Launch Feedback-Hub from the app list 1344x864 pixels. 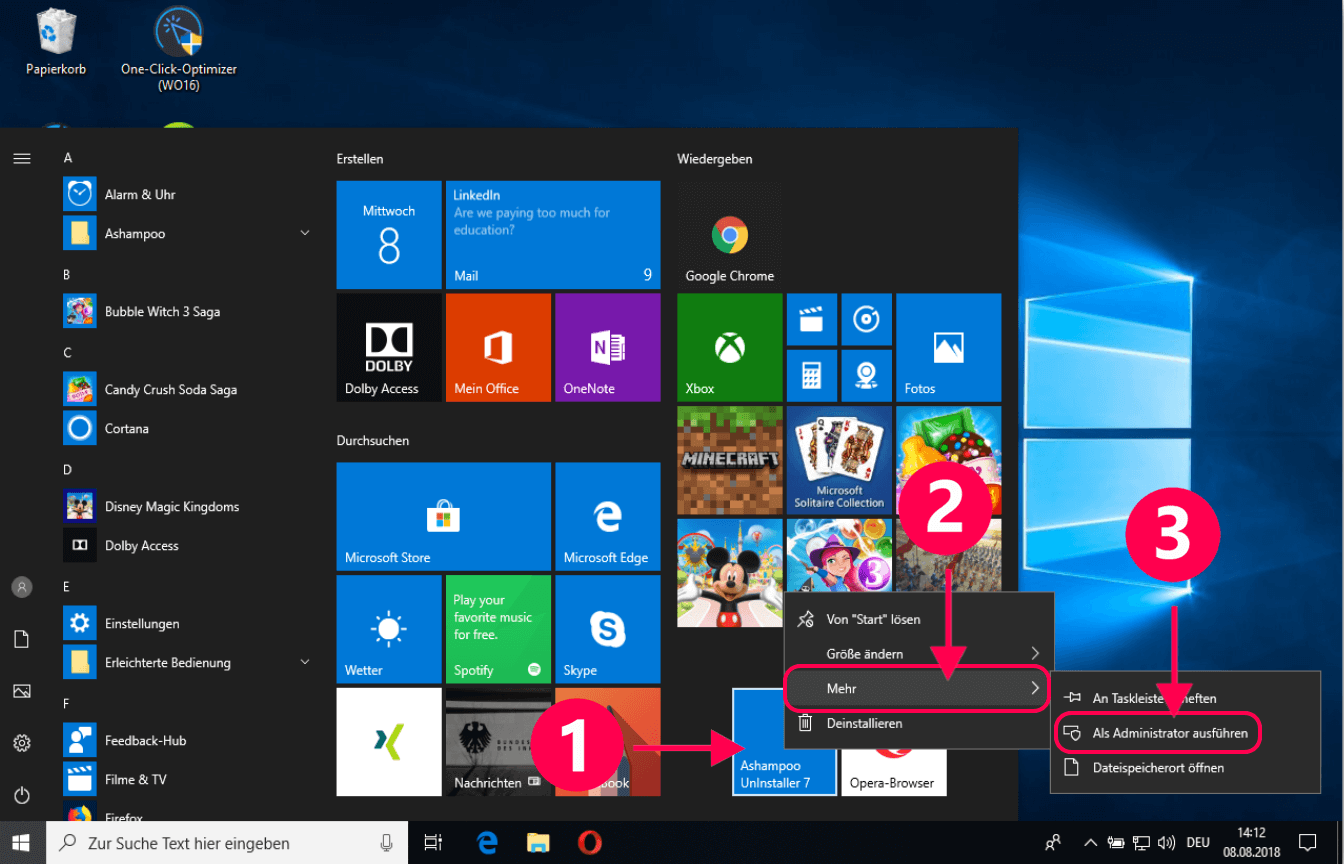tap(188, 740)
